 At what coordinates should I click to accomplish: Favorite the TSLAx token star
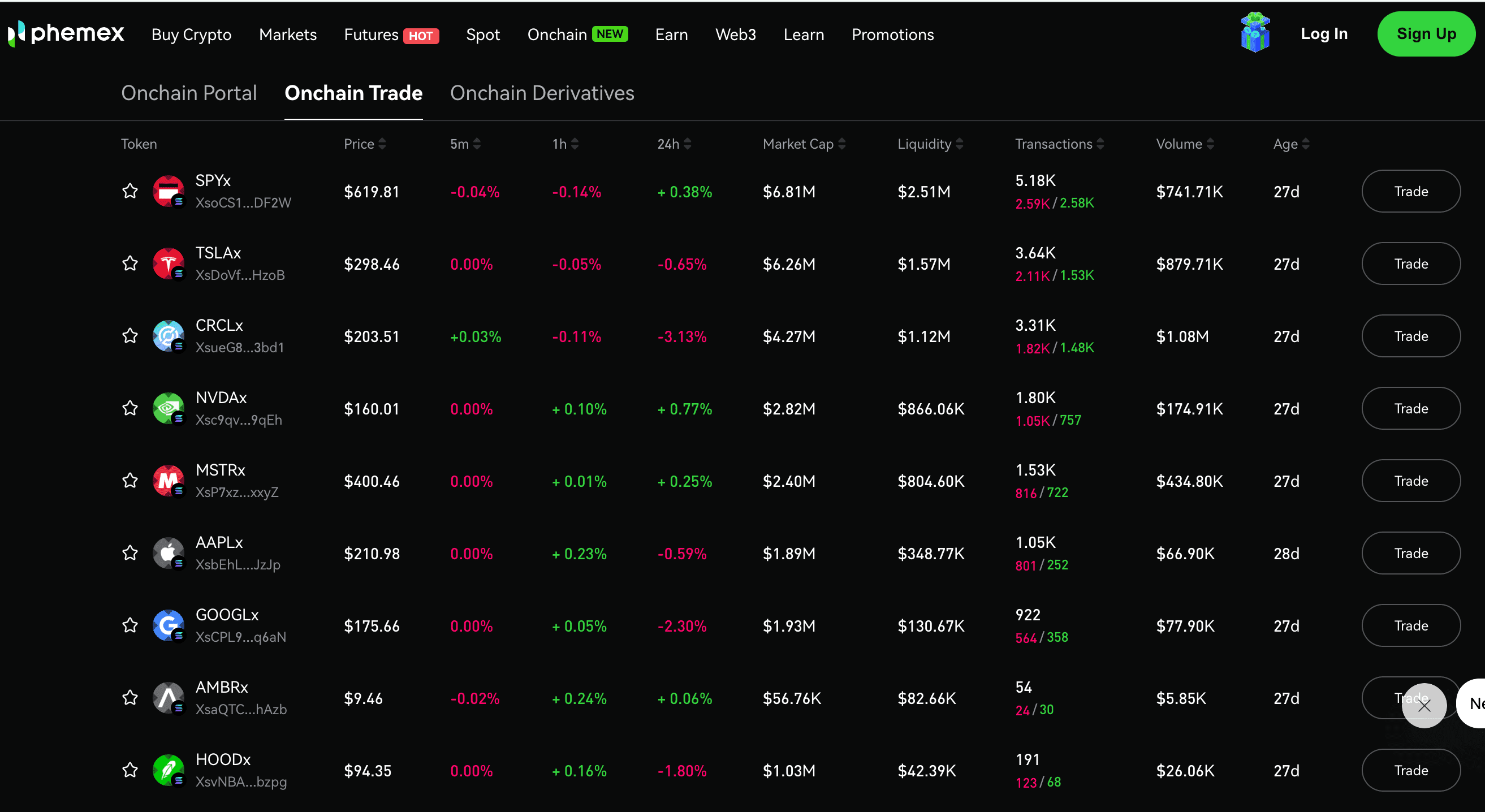coord(130,264)
